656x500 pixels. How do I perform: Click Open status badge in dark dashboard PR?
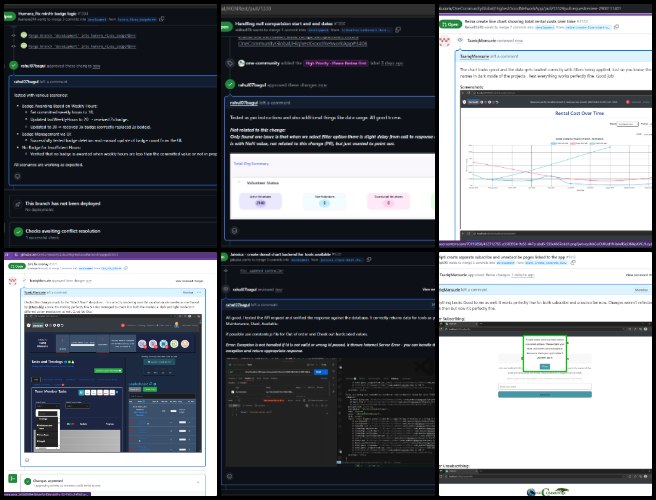17,266
